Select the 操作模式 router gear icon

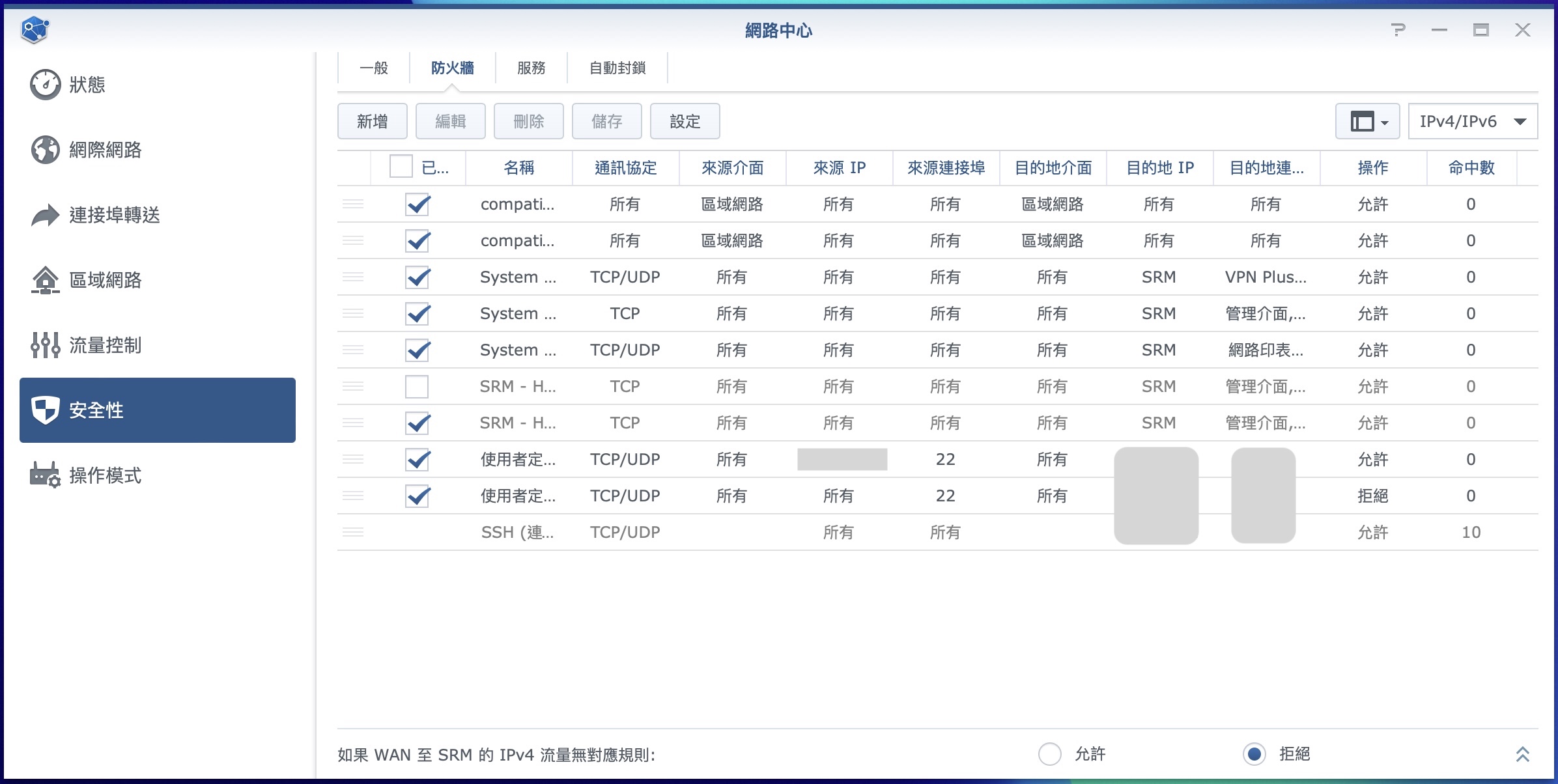click(x=46, y=475)
